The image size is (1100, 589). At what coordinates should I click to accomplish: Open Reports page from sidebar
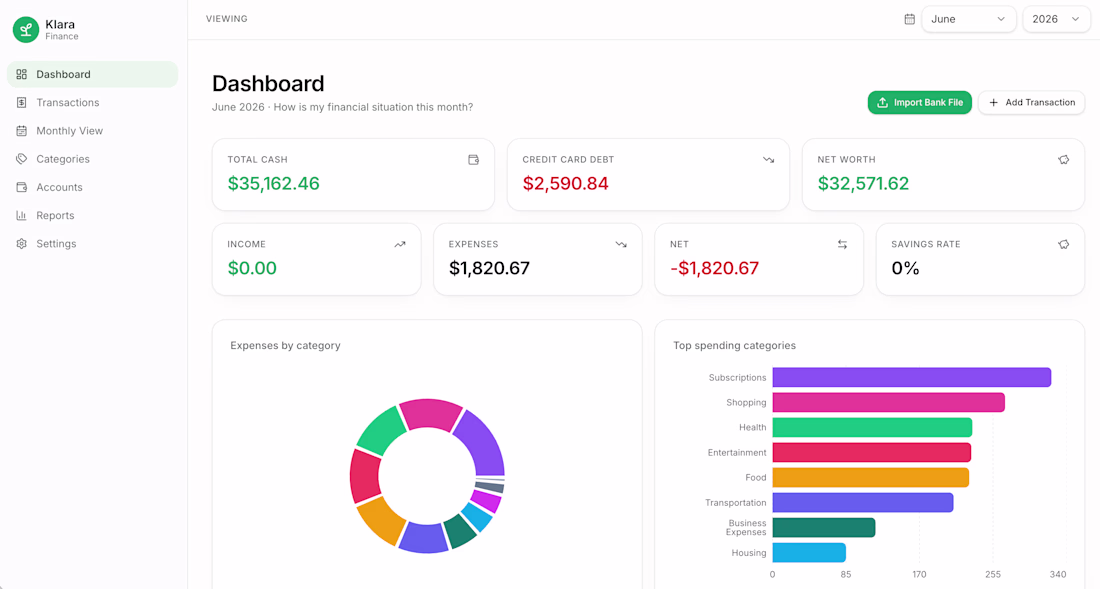93,215
